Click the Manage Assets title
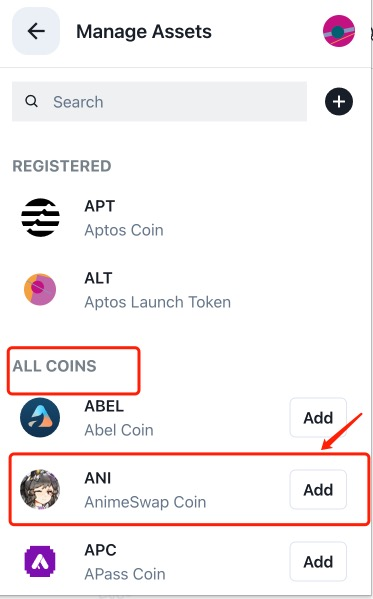Viewport: 373px width, 599px height. coord(144,31)
